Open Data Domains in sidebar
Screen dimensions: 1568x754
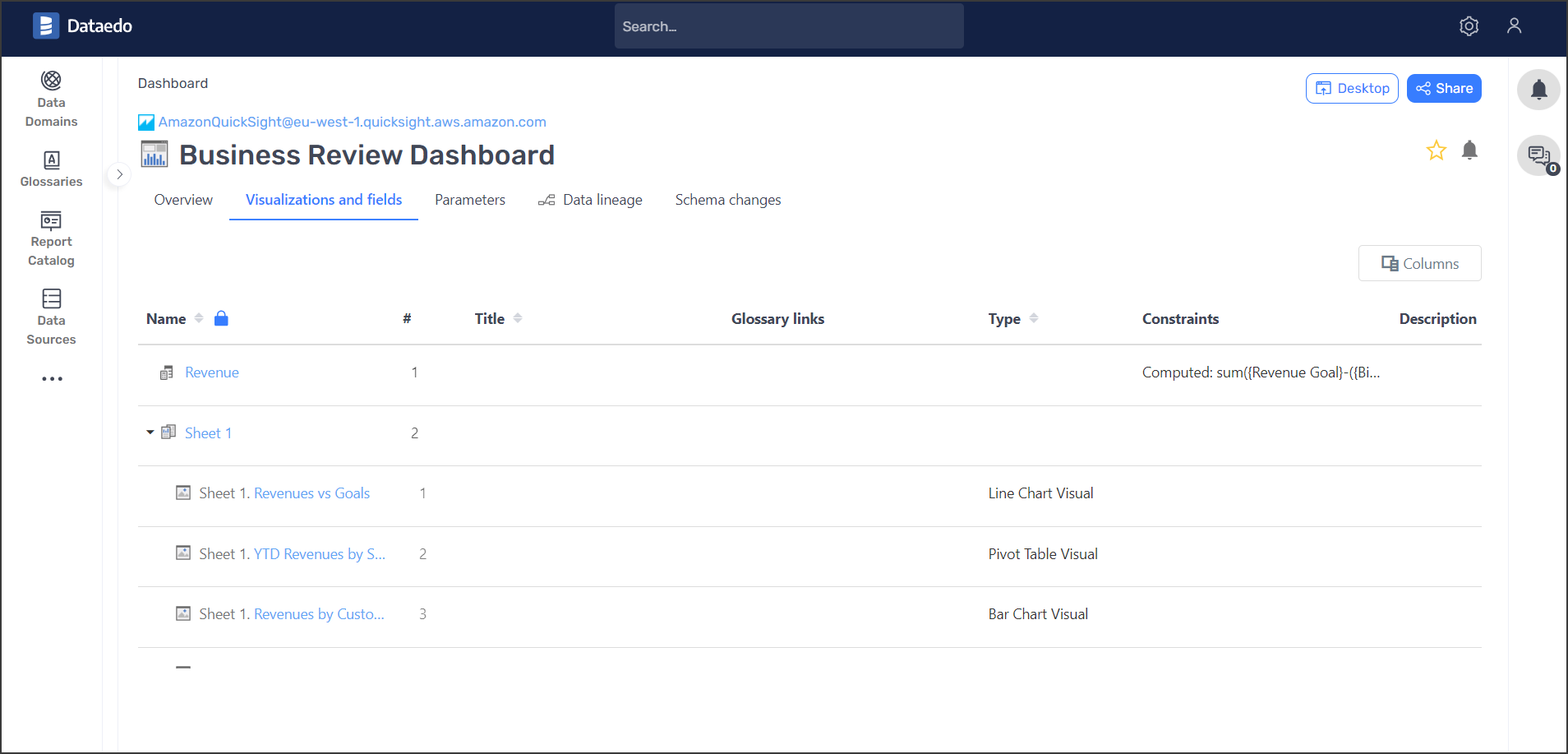(51, 99)
